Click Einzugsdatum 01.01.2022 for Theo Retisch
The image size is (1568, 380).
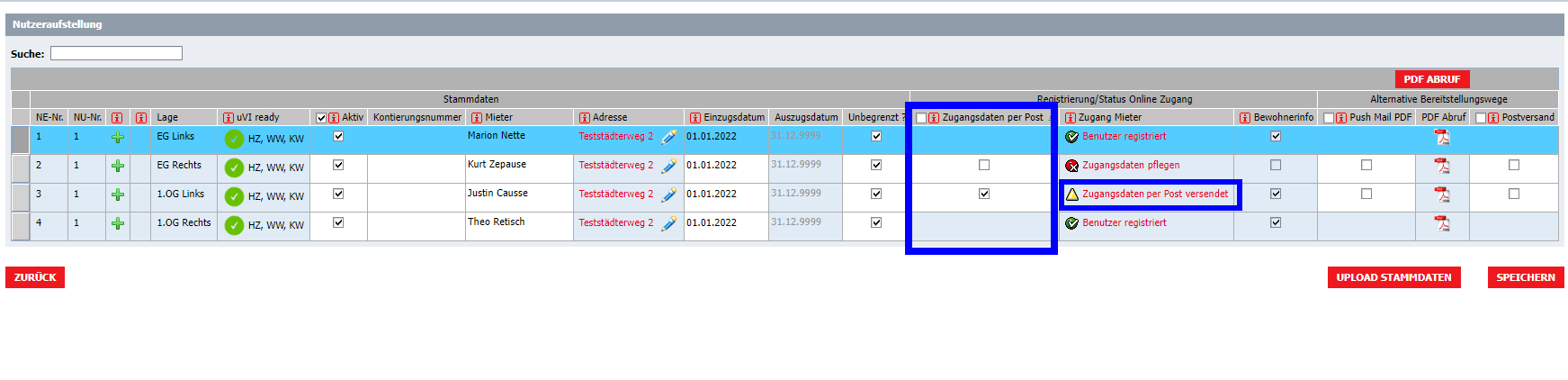(712, 223)
